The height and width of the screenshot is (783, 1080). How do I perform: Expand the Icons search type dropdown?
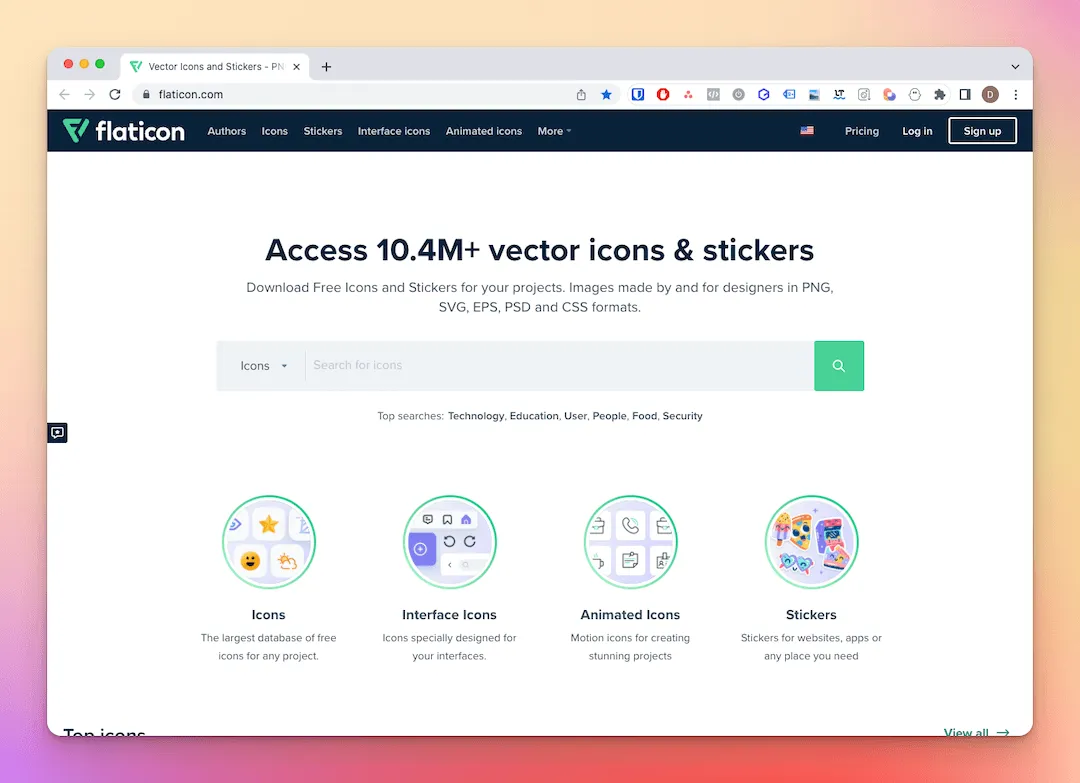[263, 366]
